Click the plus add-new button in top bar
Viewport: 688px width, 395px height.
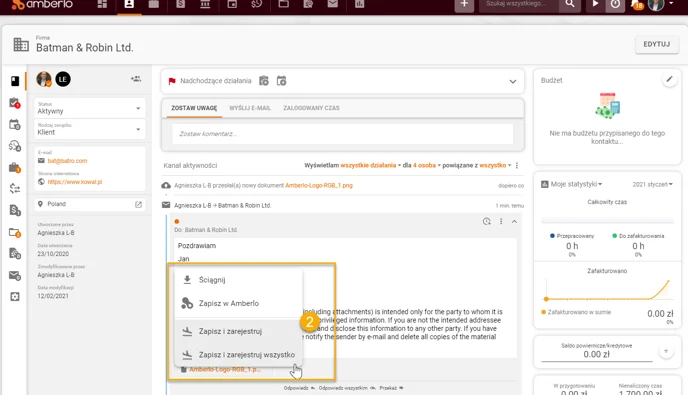[464, 4]
